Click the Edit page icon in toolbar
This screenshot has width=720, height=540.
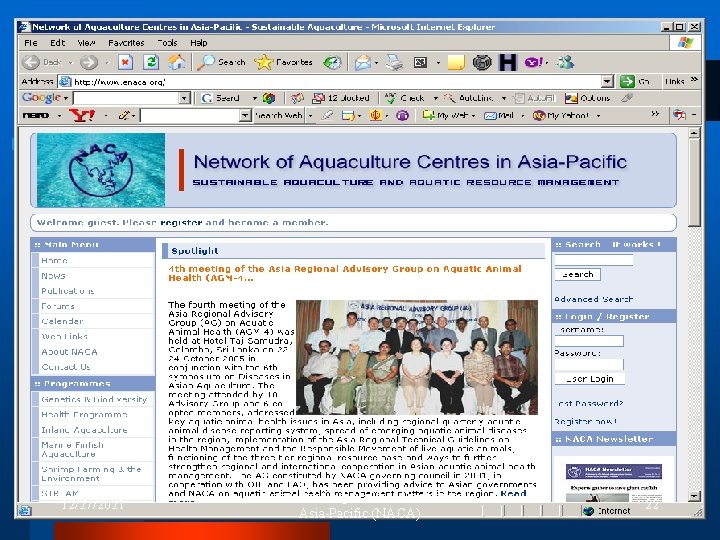pos(420,62)
